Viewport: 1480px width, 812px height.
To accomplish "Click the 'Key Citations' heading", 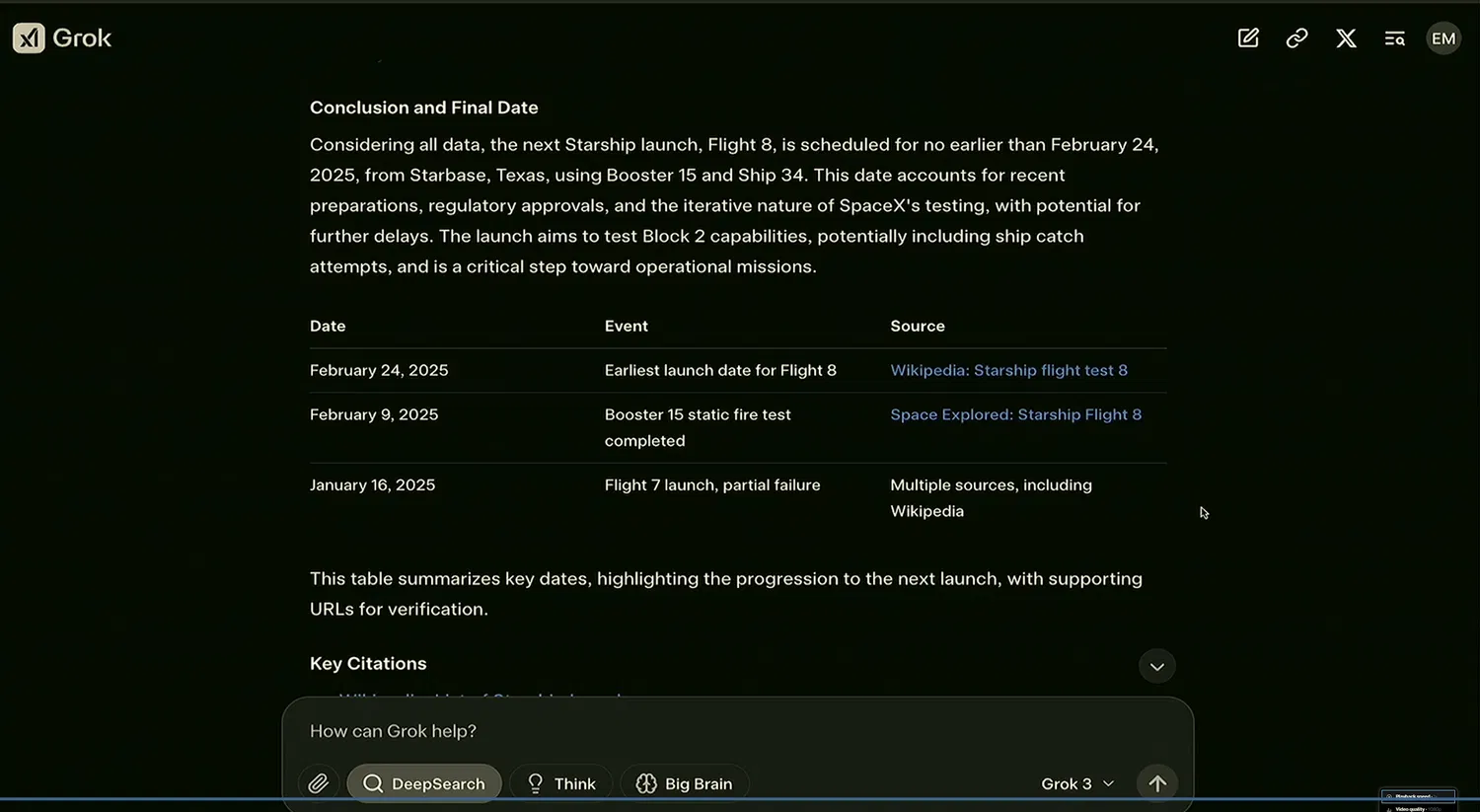I will pos(368,664).
